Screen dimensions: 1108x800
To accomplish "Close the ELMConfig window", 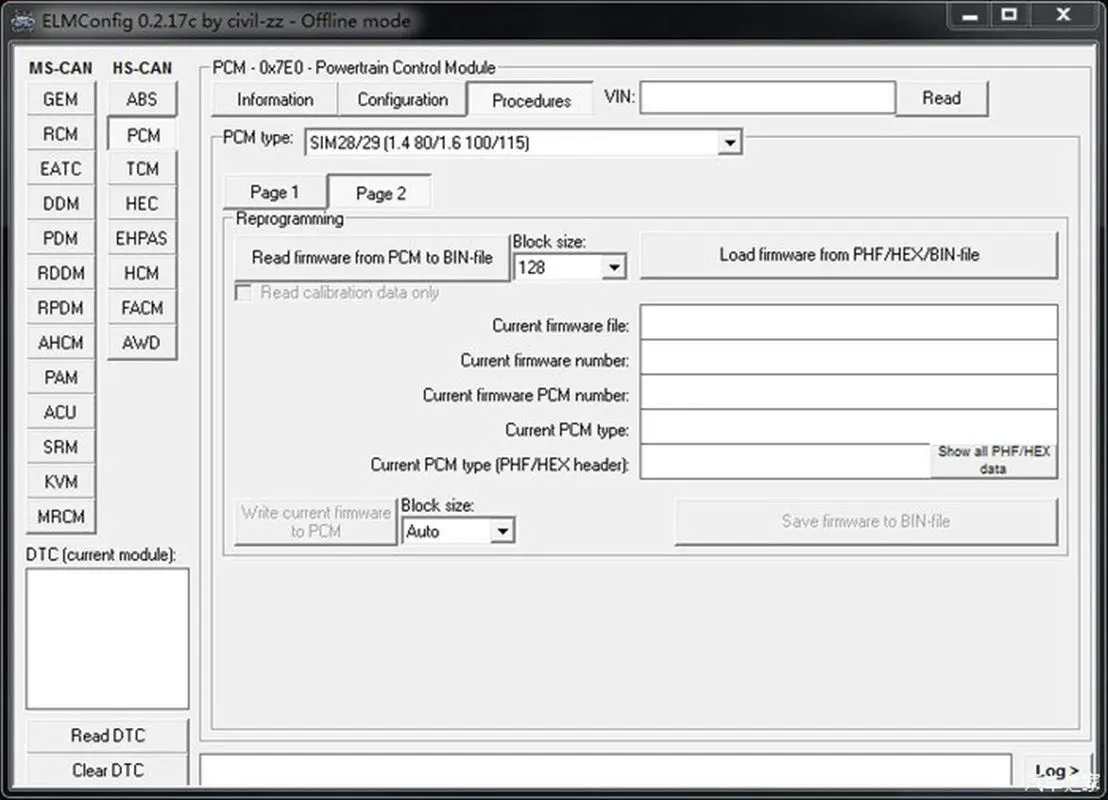I will tap(1063, 16).
